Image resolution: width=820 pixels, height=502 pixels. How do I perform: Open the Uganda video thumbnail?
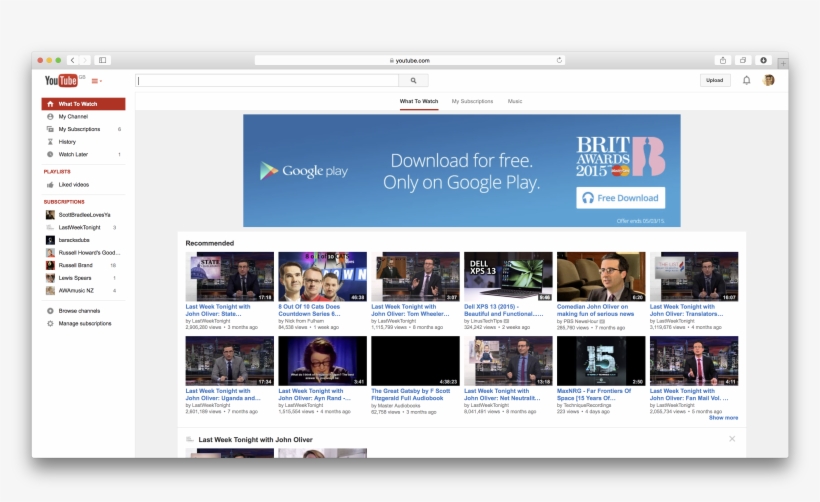pyautogui.click(x=230, y=361)
